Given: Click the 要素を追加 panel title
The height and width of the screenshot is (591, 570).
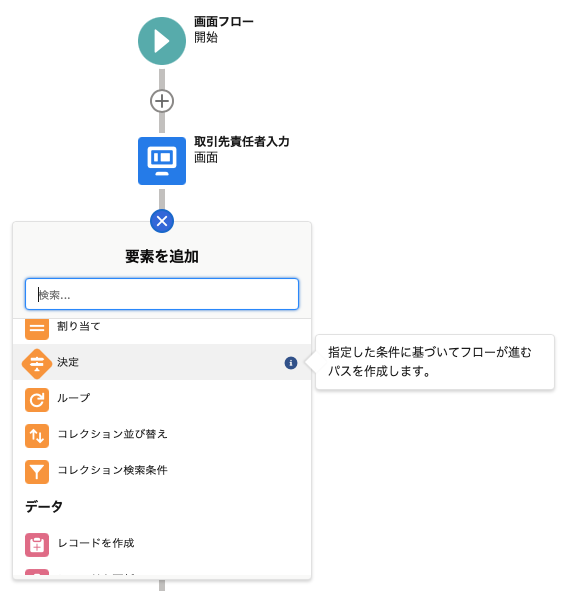Looking at the screenshot, I should click(x=162, y=256).
